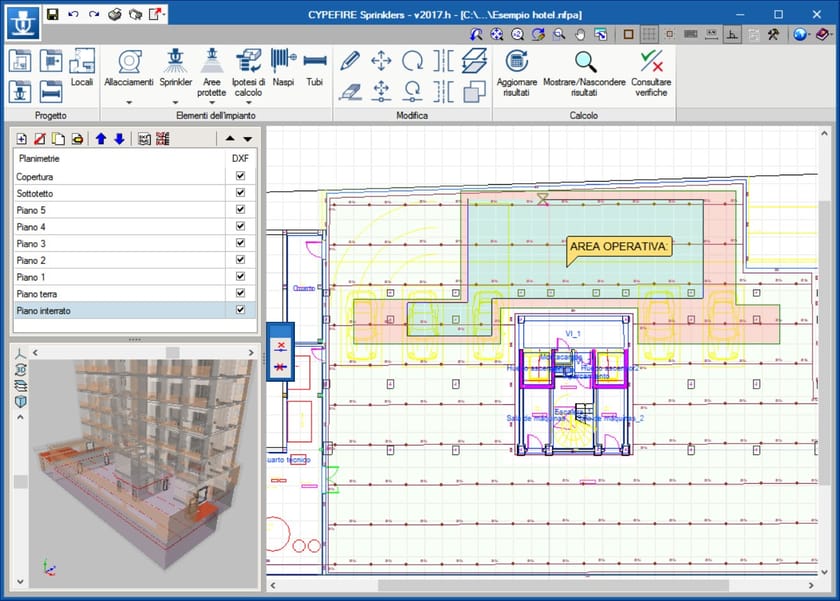Toggle DXF display for Piano interrato
Screen dimensions: 840x601
[x=238, y=310]
